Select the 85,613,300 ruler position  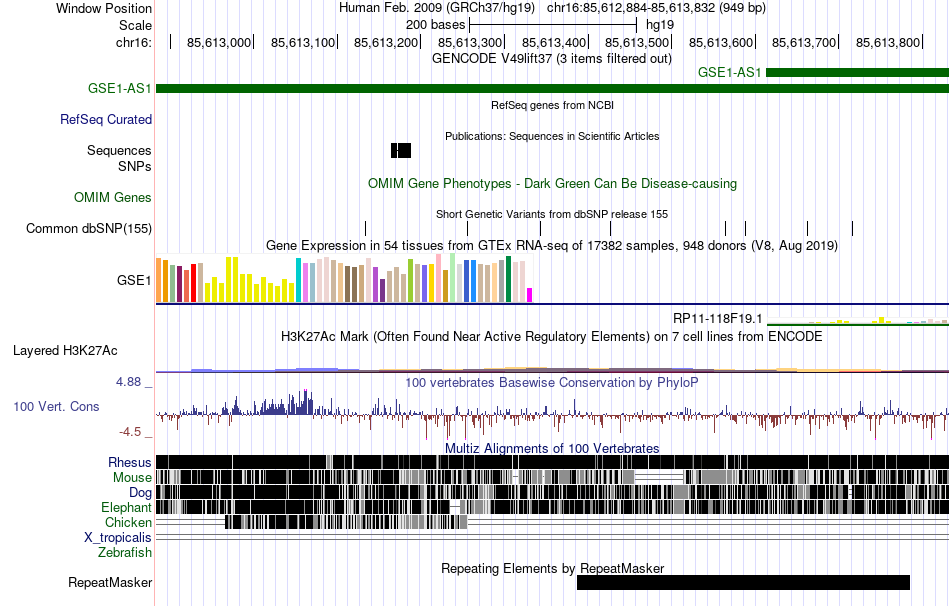[x=470, y=42]
